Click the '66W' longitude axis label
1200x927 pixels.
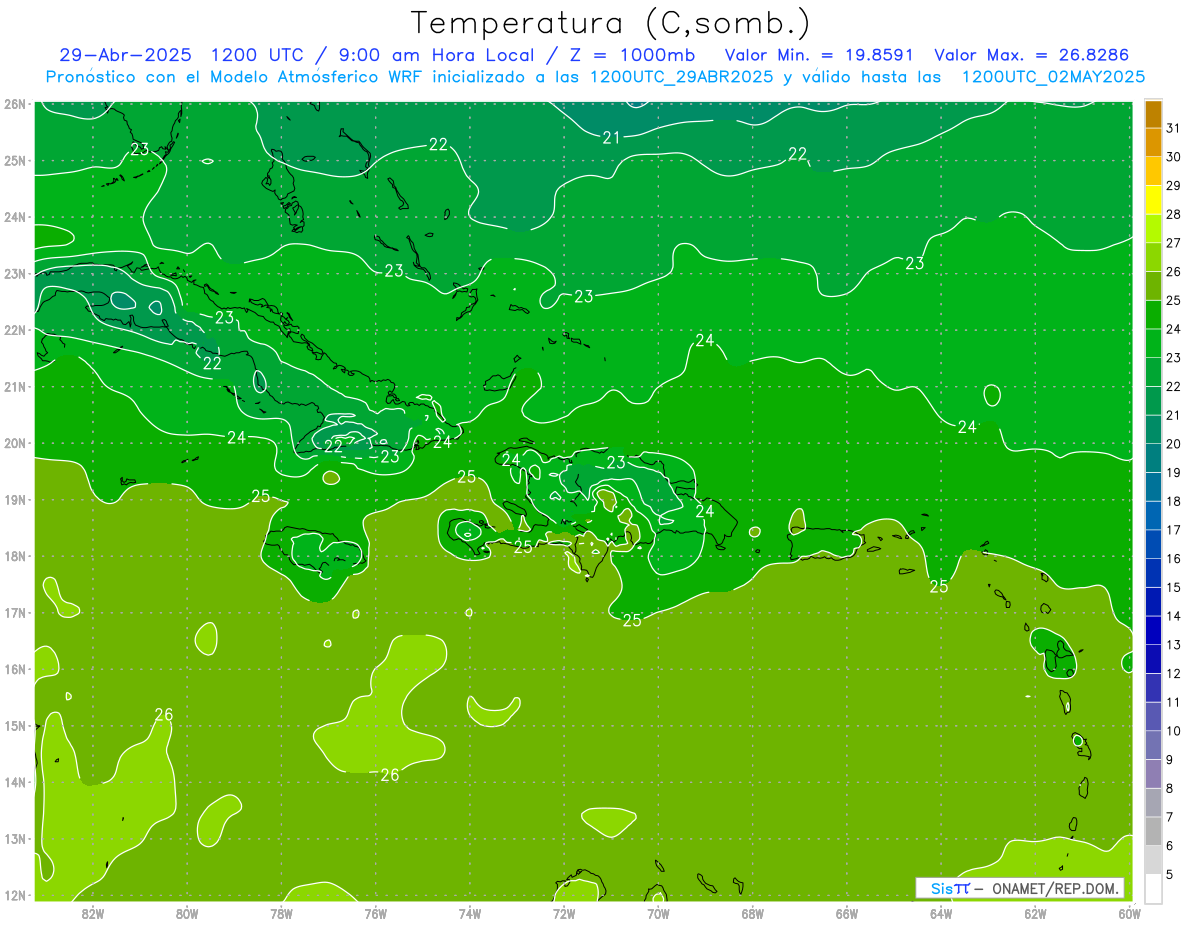pyautogui.click(x=847, y=913)
